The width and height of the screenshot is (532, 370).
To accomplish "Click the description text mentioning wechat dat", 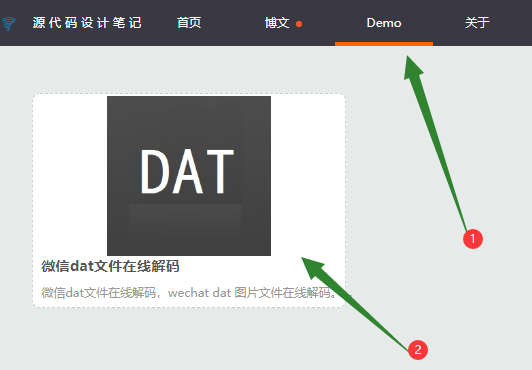I will point(189,292).
